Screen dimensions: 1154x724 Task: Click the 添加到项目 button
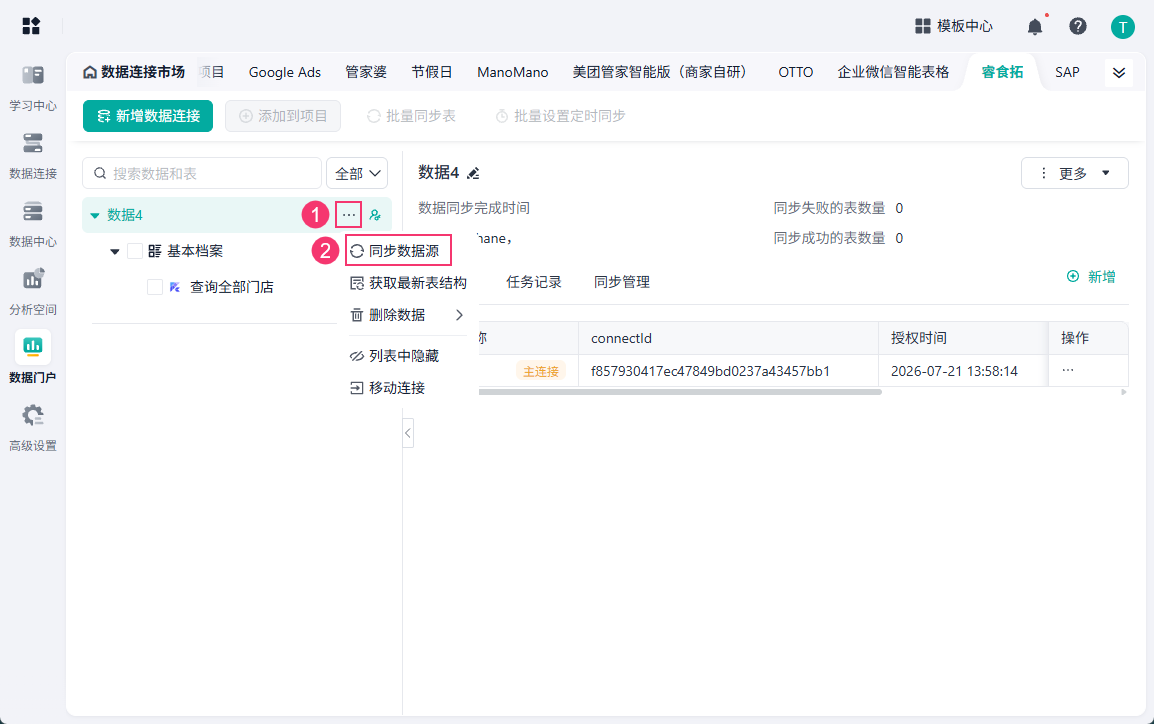(x=283, y=116)
